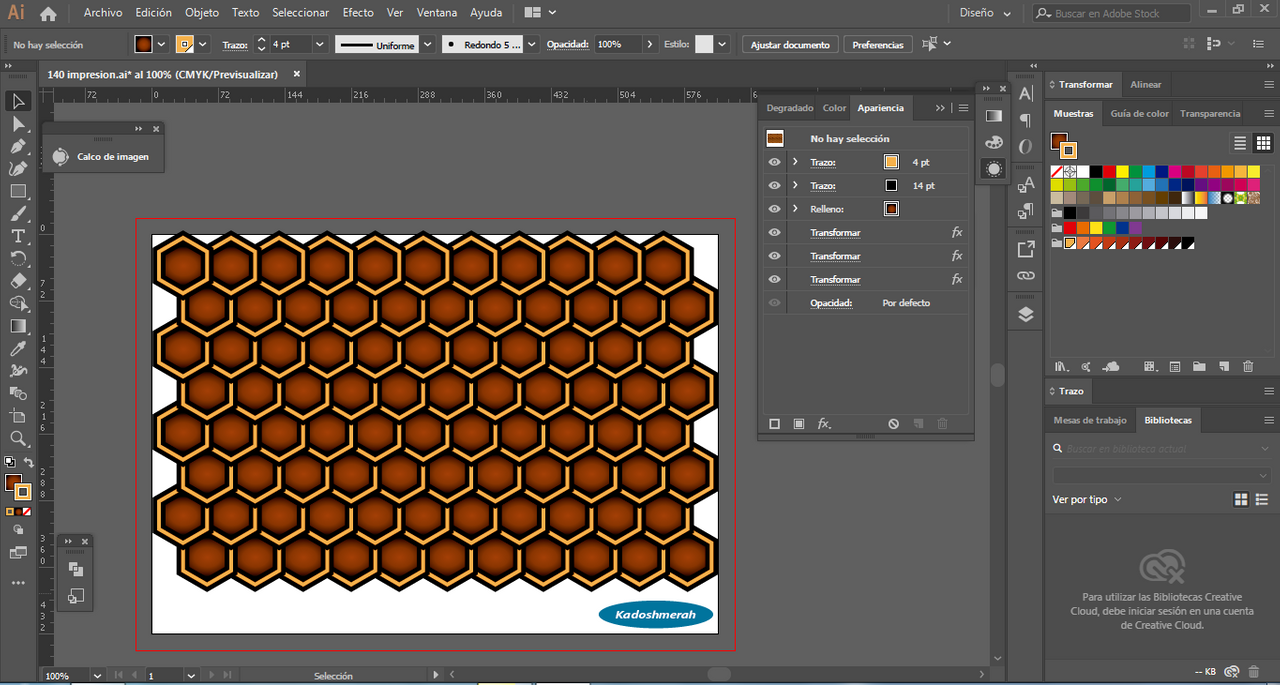Select red swatch in top swatches row

click(1109, 172)
